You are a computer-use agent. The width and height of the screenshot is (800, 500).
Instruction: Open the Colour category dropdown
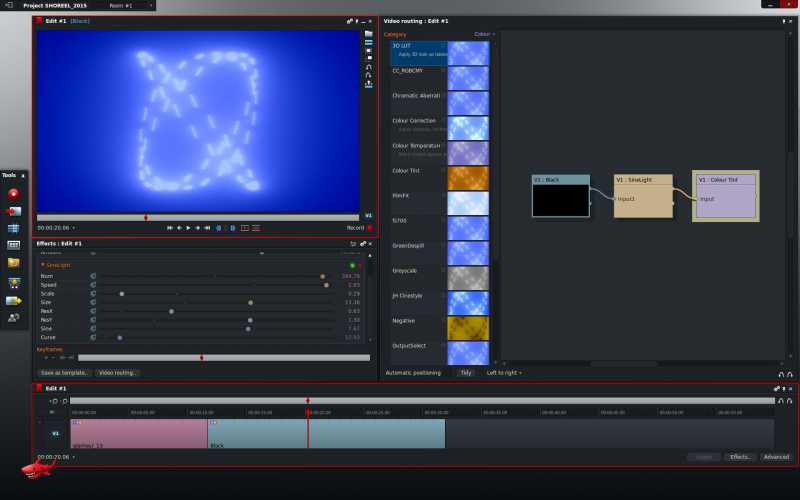[x=485, y=34]
